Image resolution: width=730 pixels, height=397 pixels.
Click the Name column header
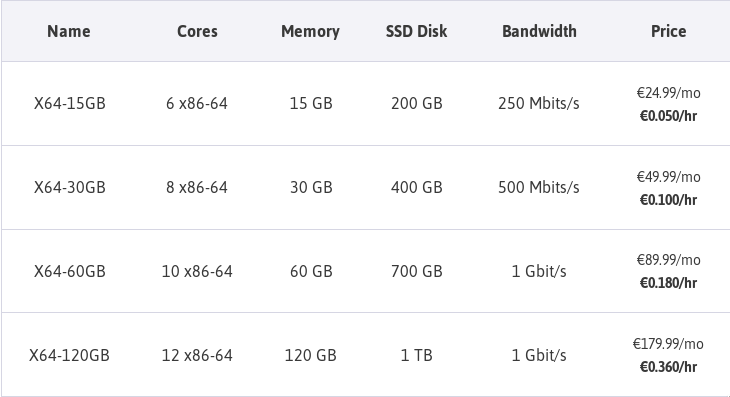click(x=69, y=31)
